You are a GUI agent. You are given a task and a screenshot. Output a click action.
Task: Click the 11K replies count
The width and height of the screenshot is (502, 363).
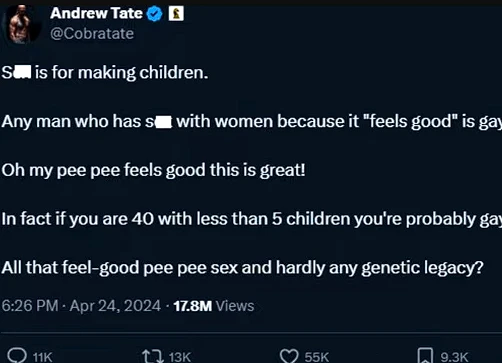(42, 357)
